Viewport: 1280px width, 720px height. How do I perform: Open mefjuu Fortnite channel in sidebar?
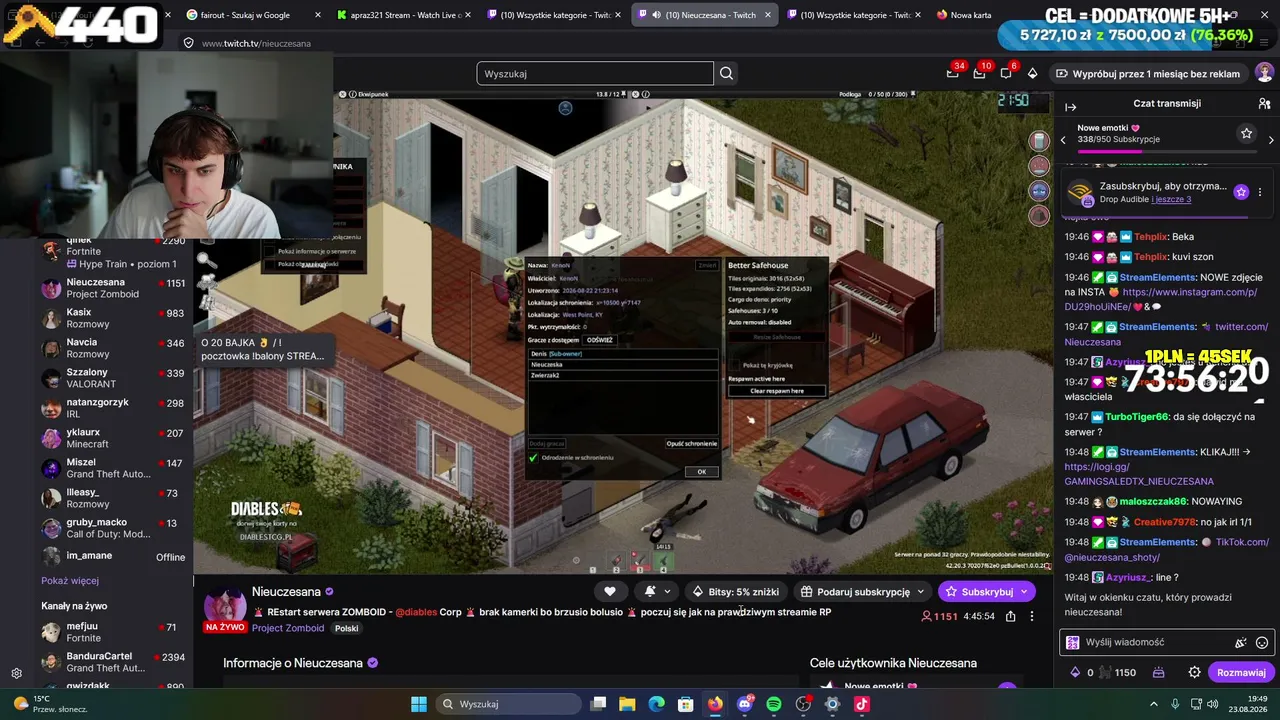click(x=113, y=632)
